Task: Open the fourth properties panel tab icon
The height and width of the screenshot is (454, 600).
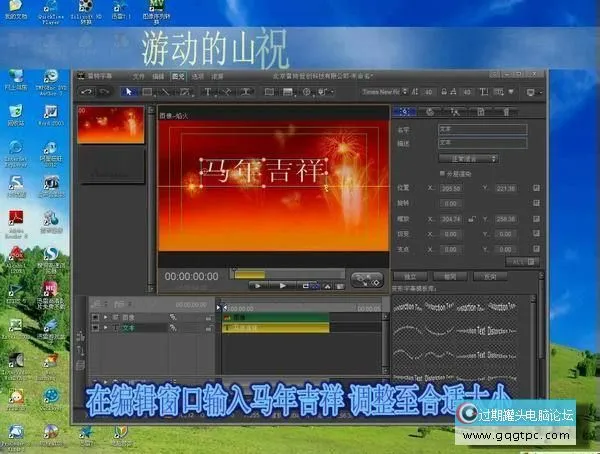Action: click(481, 111)
